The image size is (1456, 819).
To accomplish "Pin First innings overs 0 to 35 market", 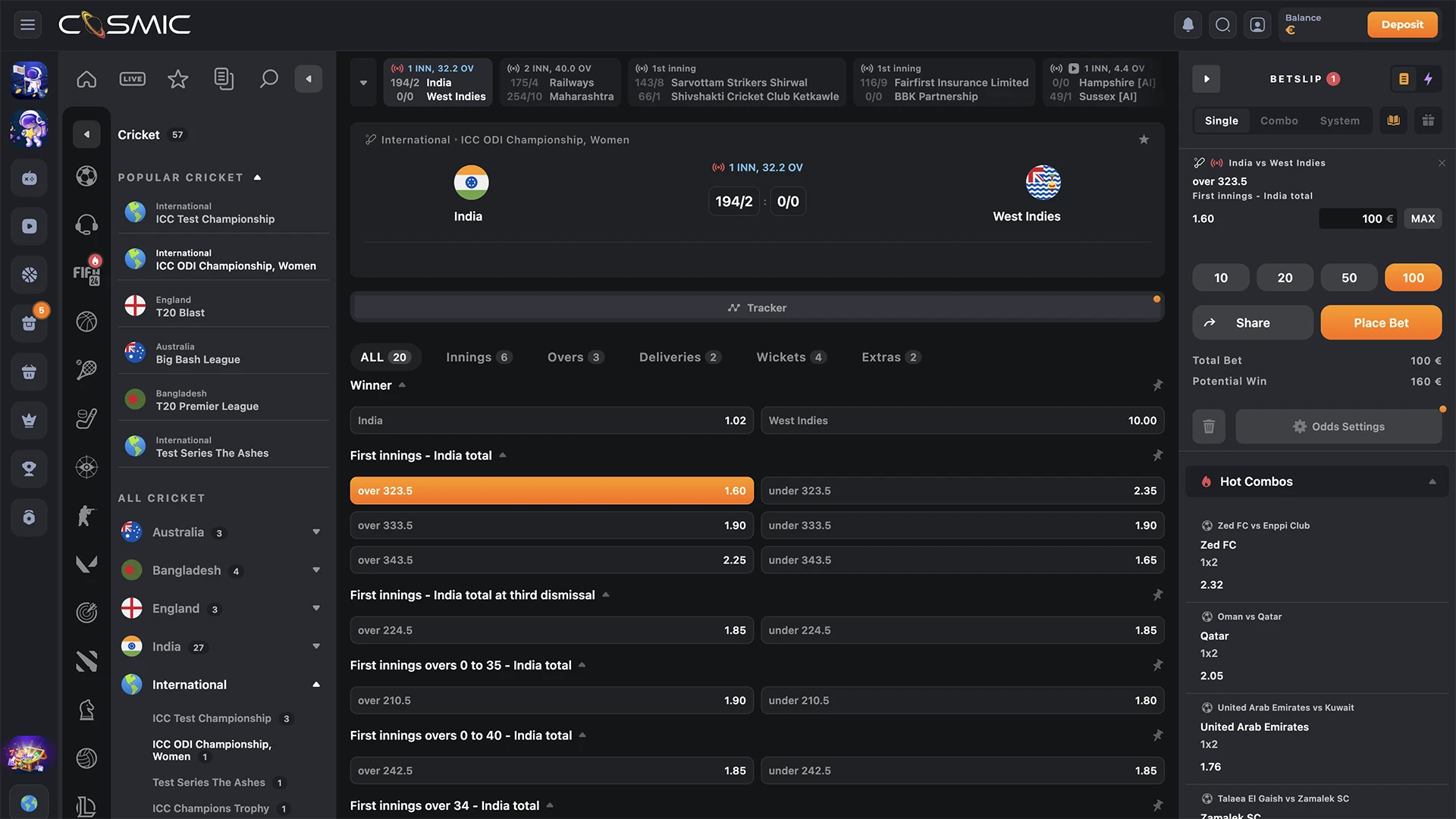I will coord(1157,665).
